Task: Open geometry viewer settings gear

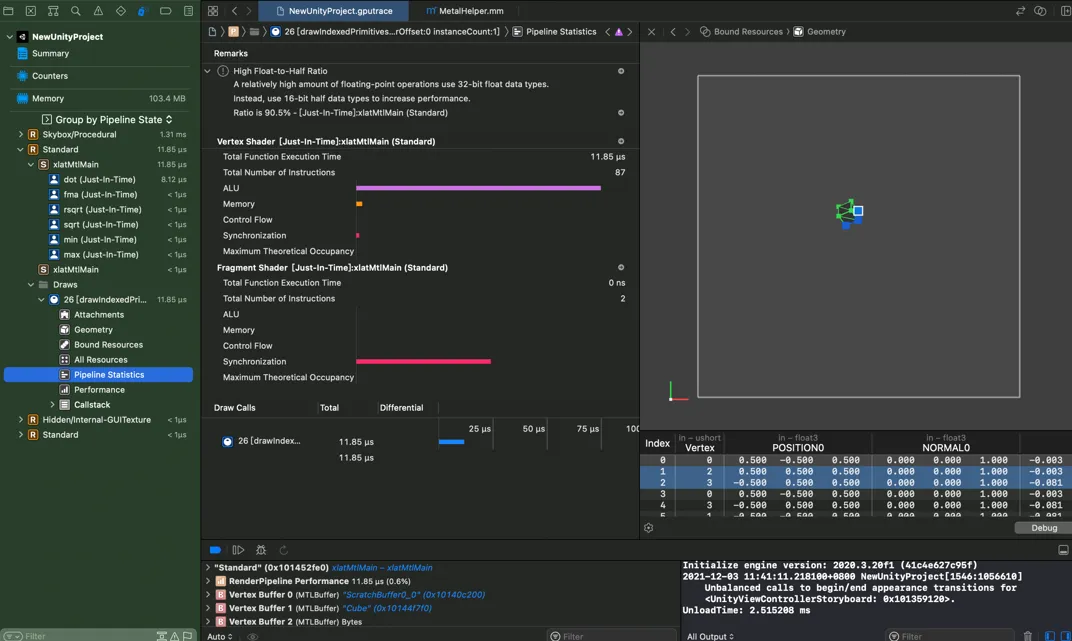Action: tap(648, 528)
